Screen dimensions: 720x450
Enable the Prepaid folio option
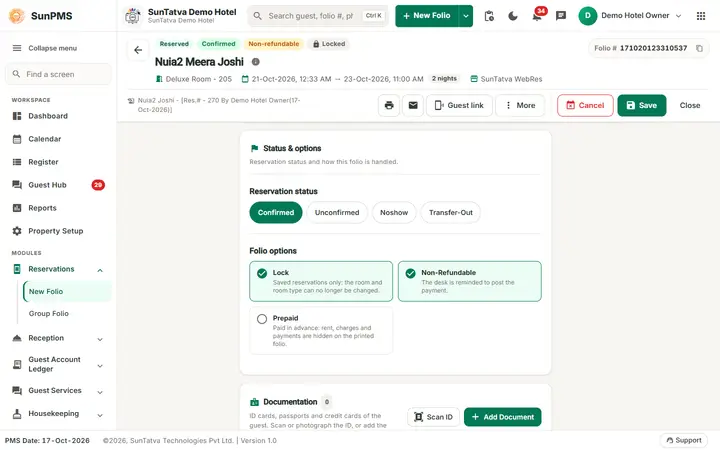coord(321,331)
